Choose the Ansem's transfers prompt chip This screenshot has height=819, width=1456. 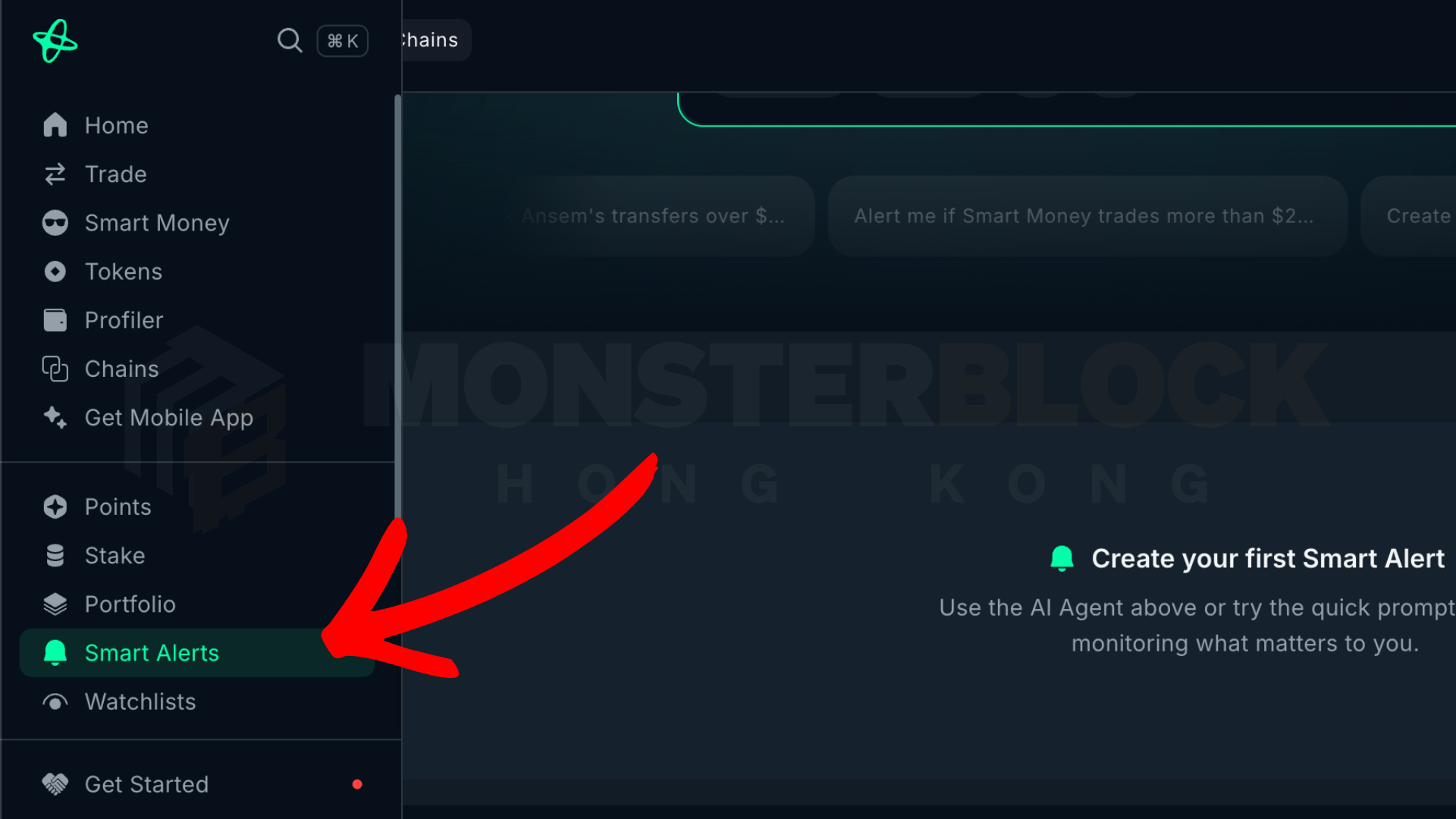point(652,216)
